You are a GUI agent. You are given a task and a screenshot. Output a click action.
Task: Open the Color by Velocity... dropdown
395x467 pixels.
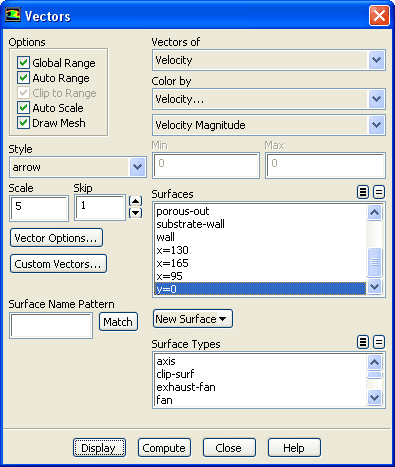(269, 99)
